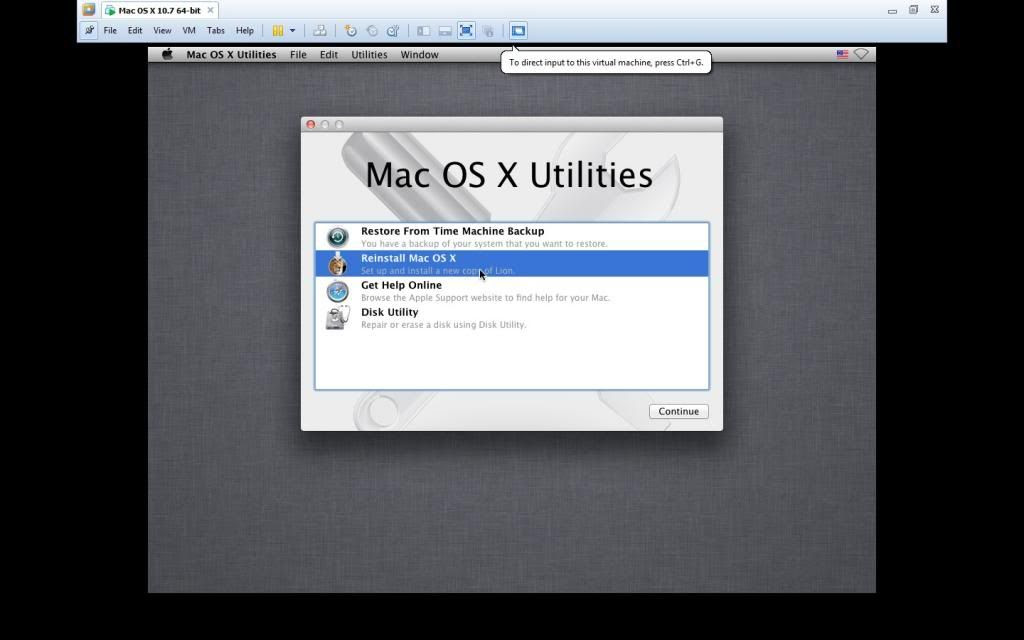The height and width of the screenshot is (640, 1024).
Task: Open VMware File menu
Action: click(110, 31)
